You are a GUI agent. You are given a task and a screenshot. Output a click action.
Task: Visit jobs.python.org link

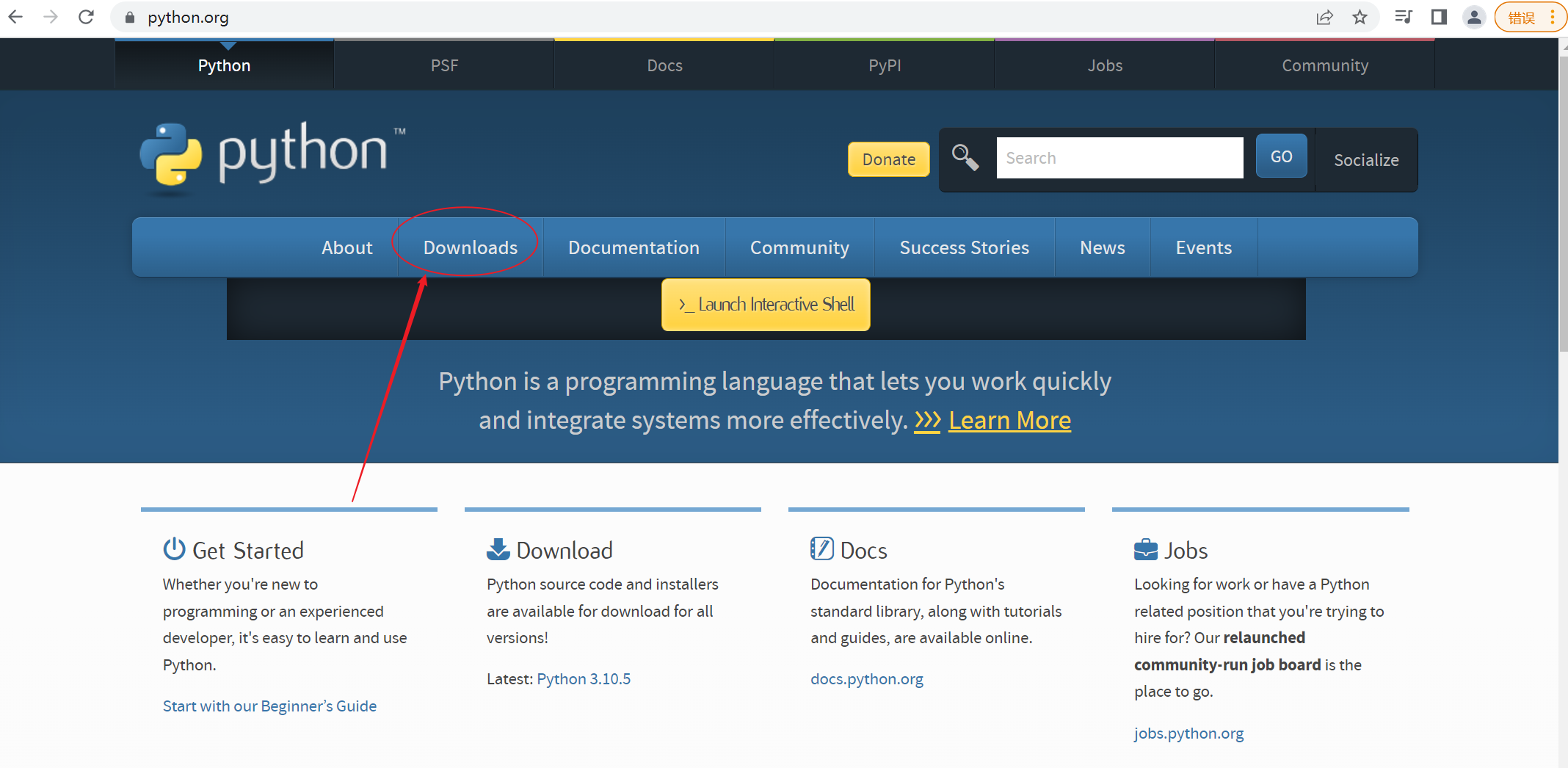click(1188, 733)
